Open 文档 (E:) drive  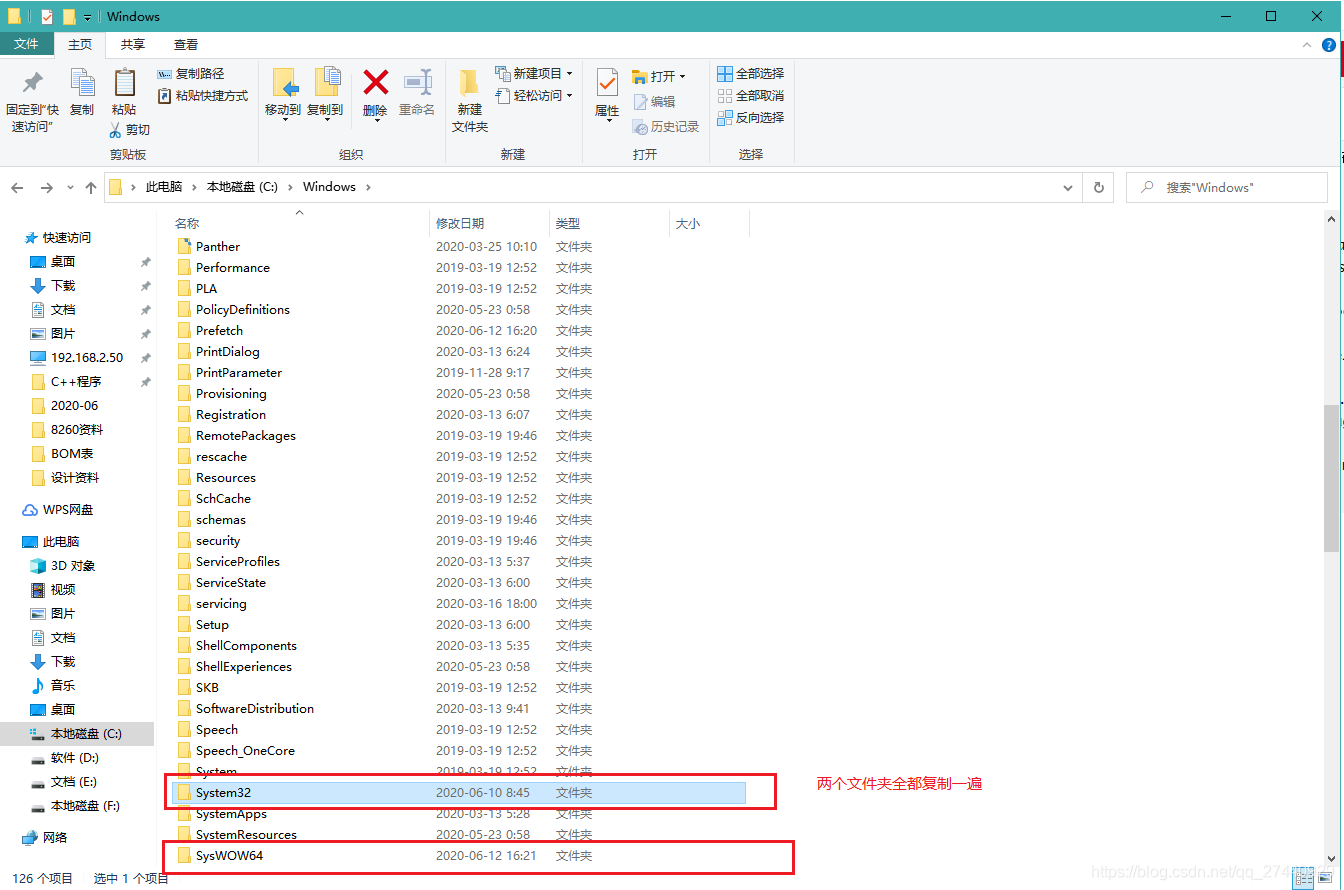click(74, 782)
